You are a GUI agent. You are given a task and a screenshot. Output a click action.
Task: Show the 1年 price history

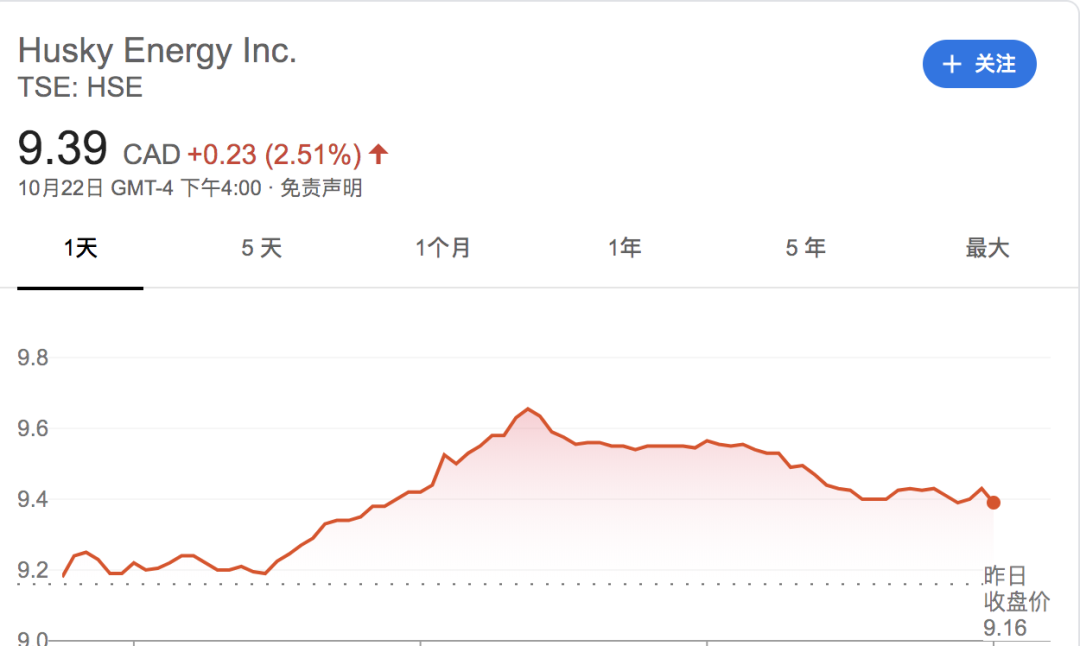point(625,248)
